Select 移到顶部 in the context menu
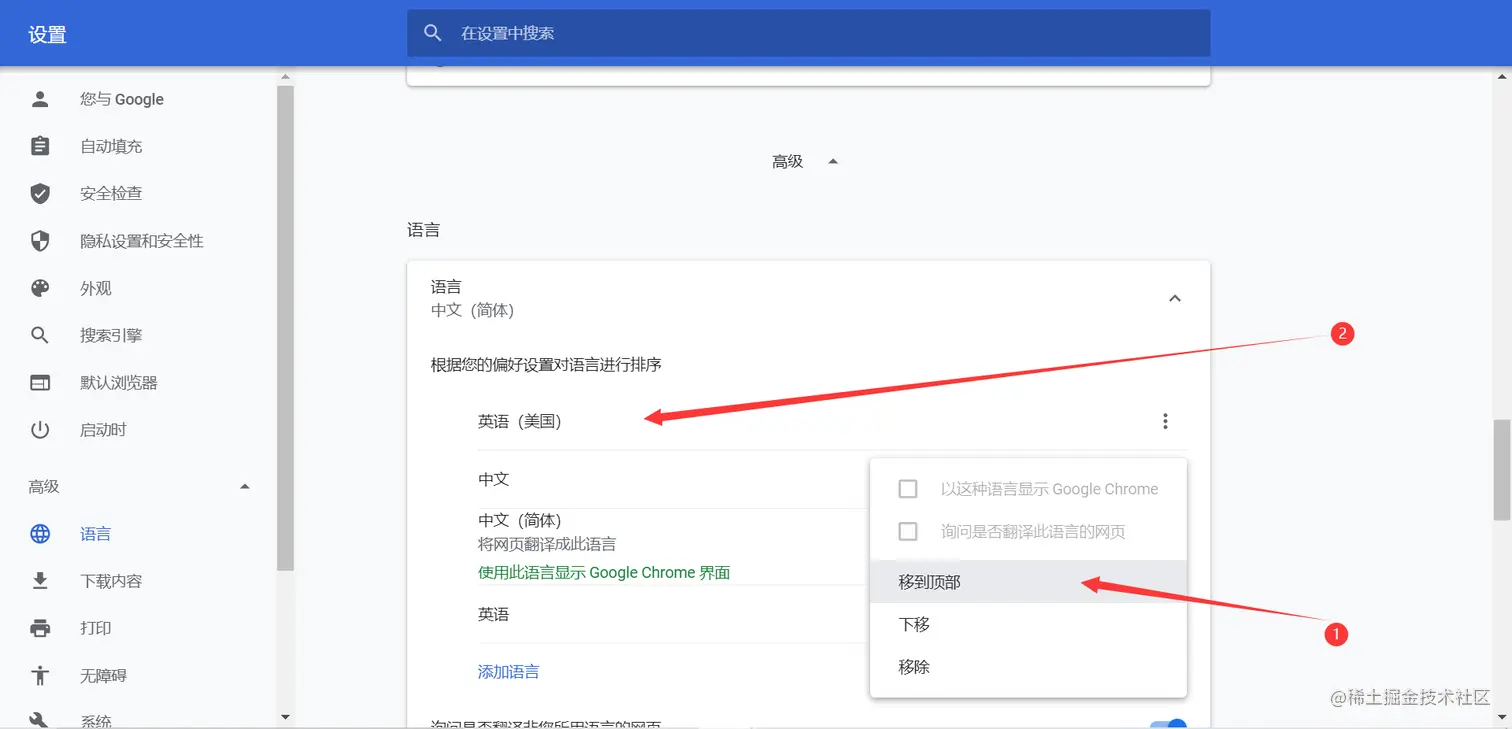The height and width of the screenshot is (729, 1512). [1028, 581]
